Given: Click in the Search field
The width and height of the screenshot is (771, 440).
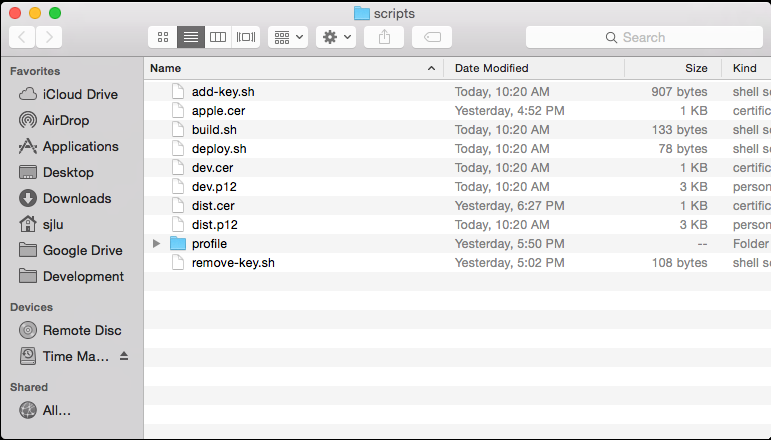Looking at the screenshot, I should tap(644, 37).
